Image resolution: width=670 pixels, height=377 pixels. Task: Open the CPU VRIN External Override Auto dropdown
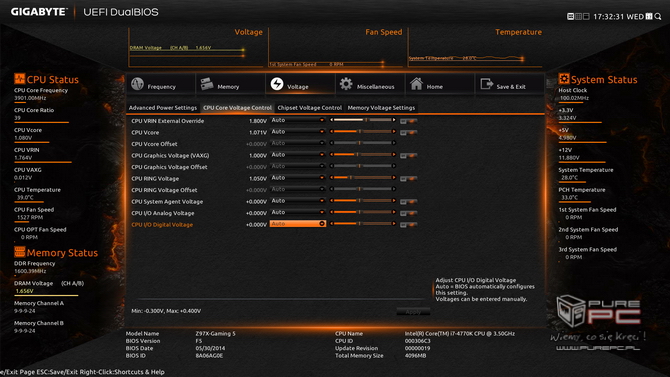click(x=298, y=120)
